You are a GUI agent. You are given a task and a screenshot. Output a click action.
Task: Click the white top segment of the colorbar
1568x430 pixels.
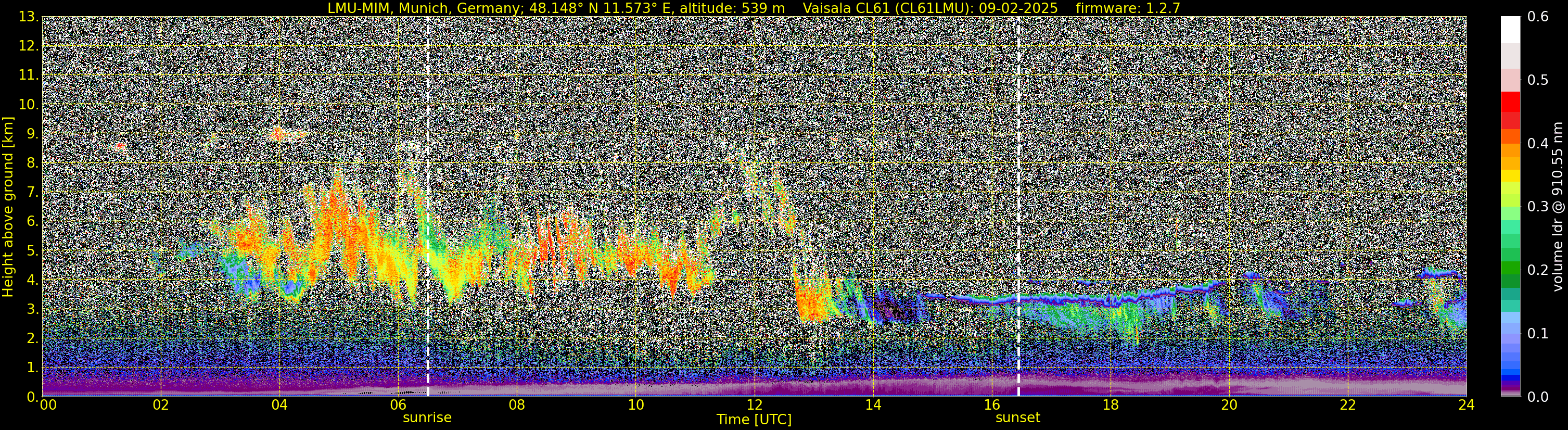pos(1510,30)
